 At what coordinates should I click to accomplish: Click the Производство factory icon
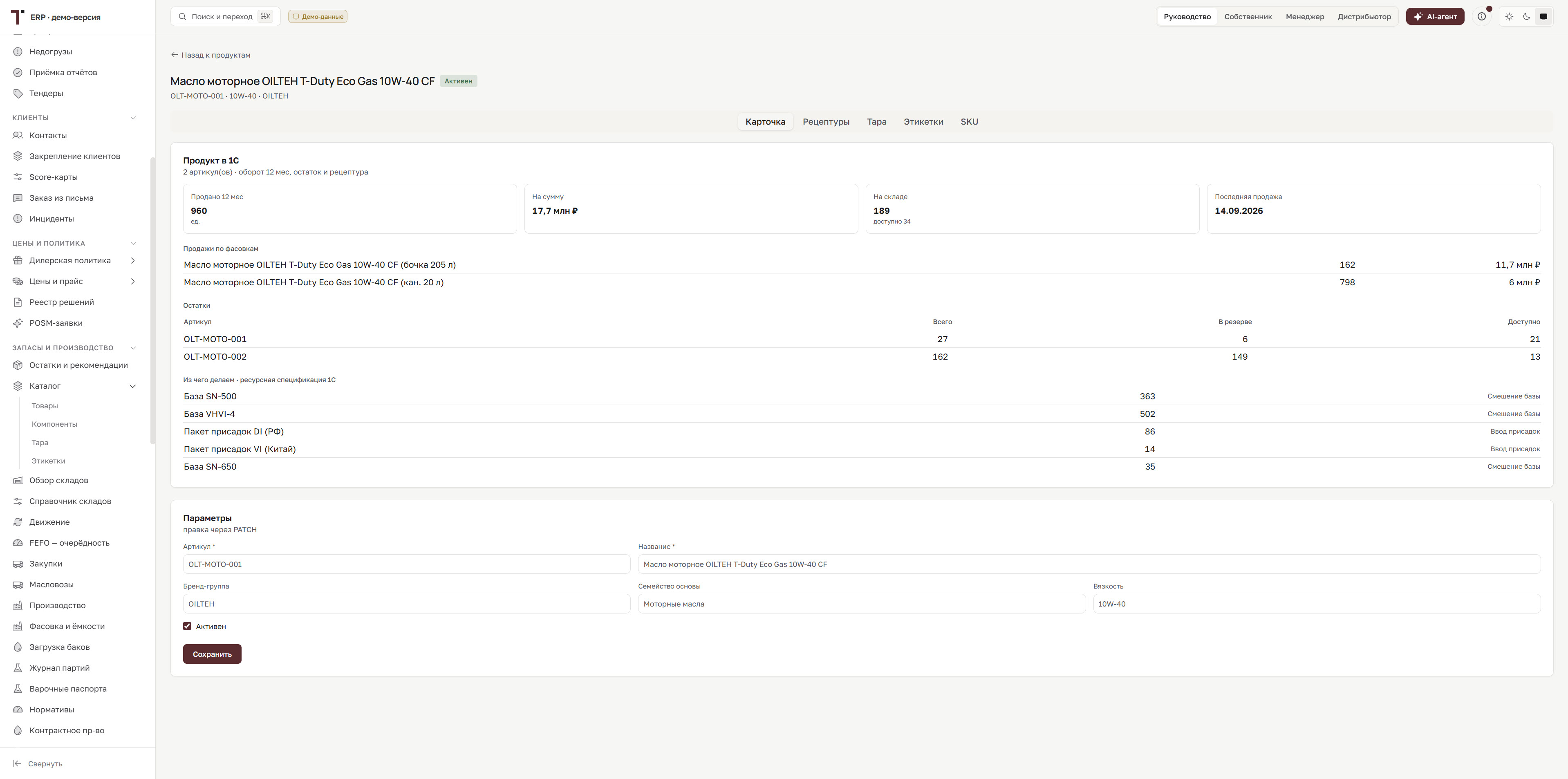18,606
